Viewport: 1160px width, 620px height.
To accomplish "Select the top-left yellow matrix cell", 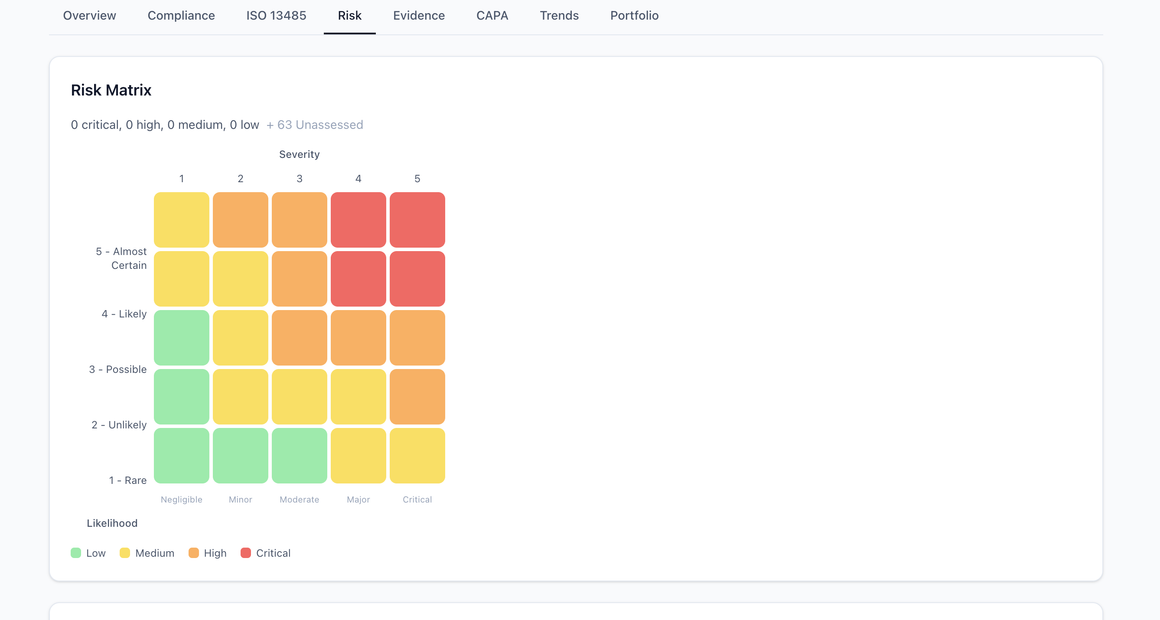I will click(x=181, y=220).
